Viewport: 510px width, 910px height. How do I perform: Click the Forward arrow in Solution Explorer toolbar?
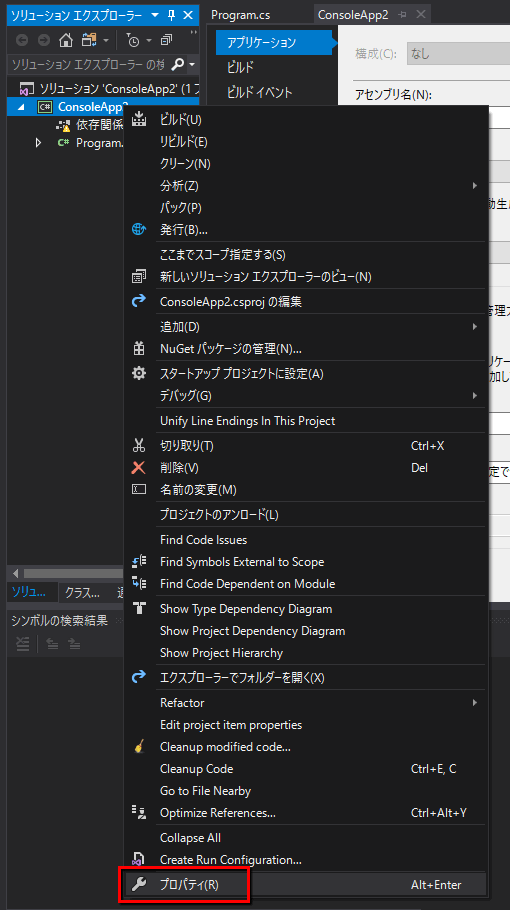pos(44,40)
